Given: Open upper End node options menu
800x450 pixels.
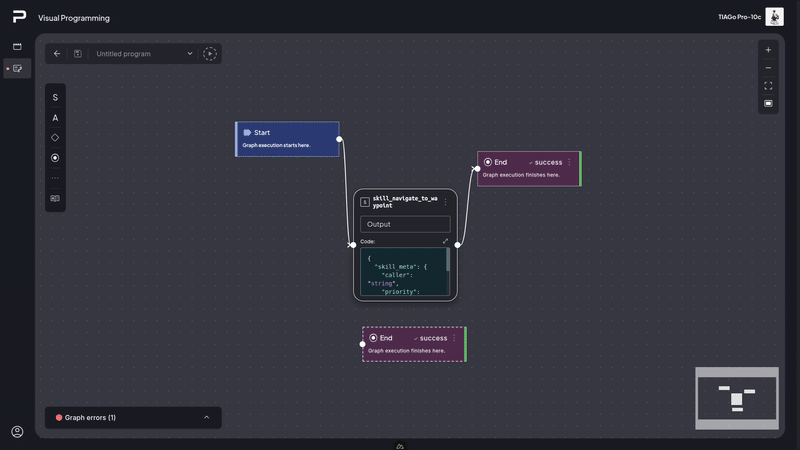Looking at the screenshot, I should [569, 162].
